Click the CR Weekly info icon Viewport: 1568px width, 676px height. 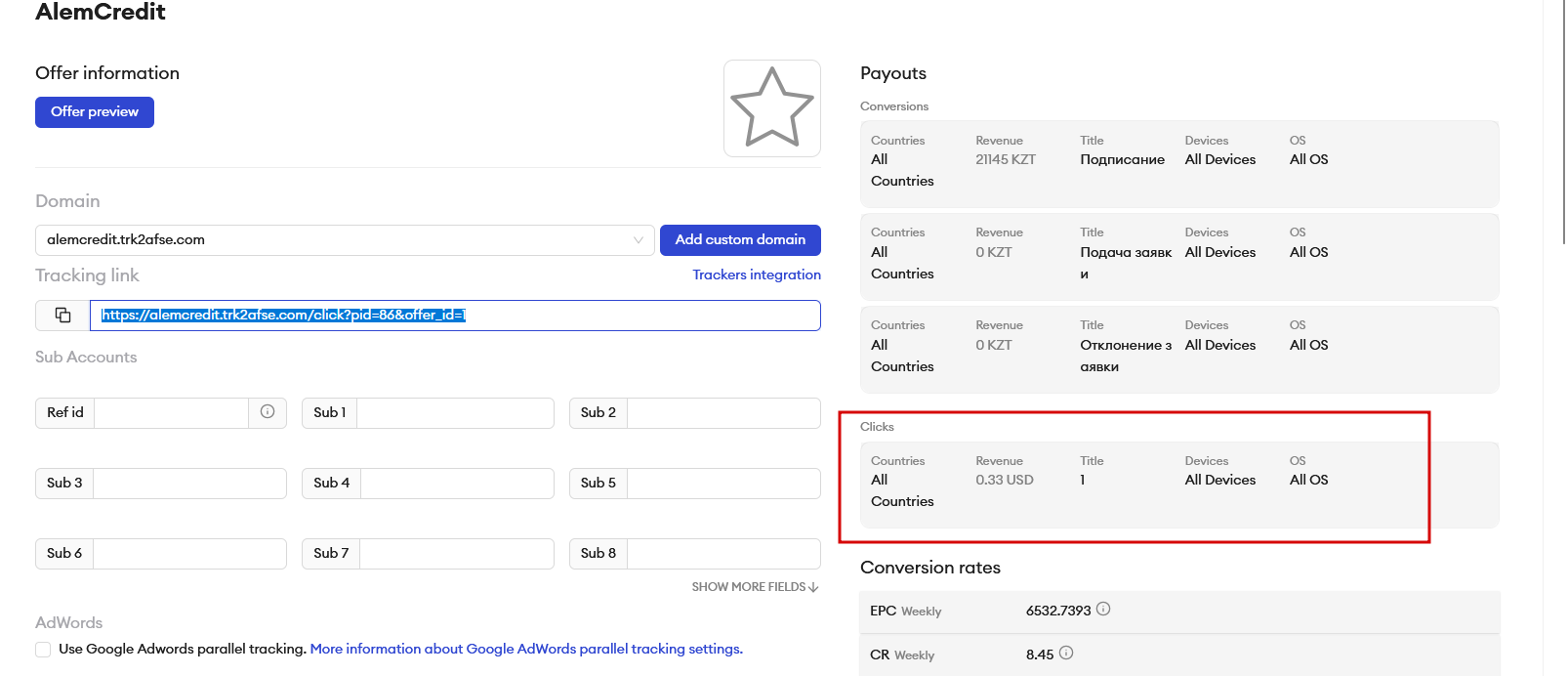click(1066, 653)
